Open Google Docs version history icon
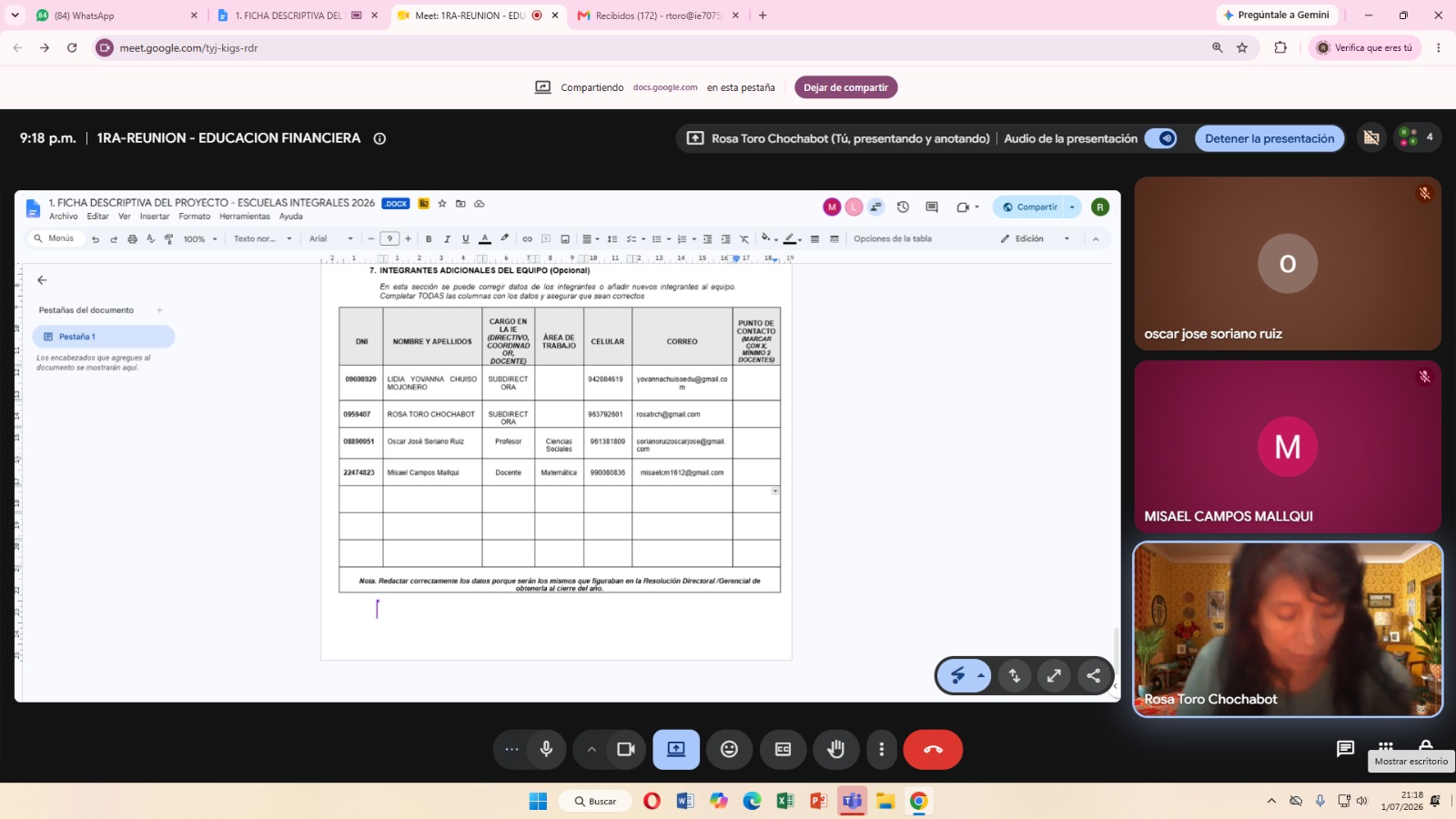The height and width of the screenshot is (819, 1456). [903, 207]
